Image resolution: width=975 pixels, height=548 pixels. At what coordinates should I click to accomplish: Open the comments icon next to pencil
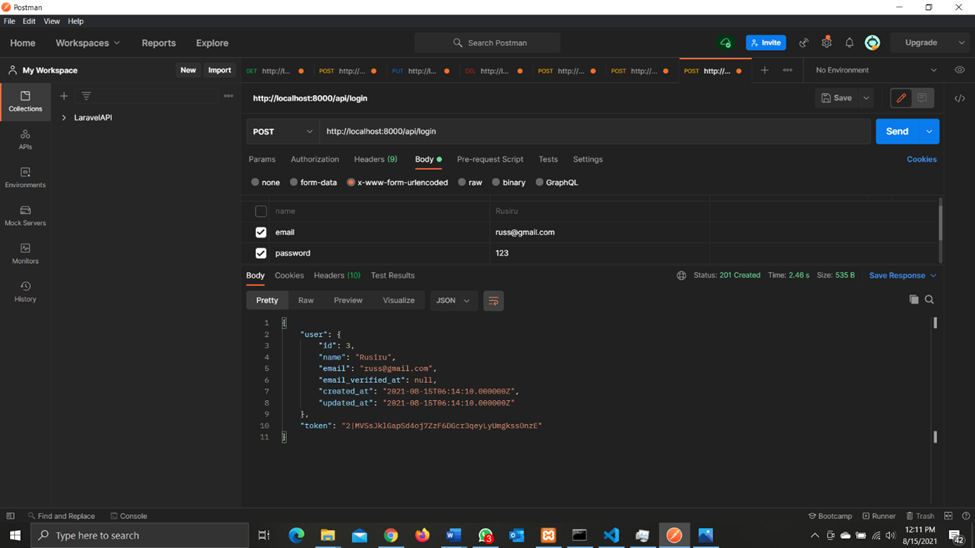[x=922, y=98]
